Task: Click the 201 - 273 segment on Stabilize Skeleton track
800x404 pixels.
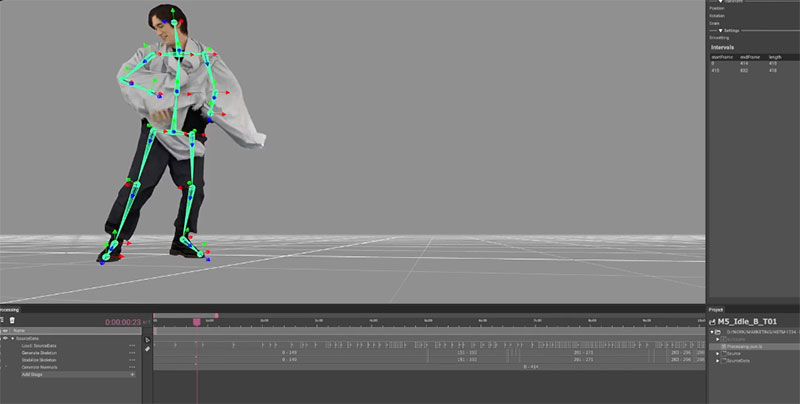Action: tap(583, 360)
